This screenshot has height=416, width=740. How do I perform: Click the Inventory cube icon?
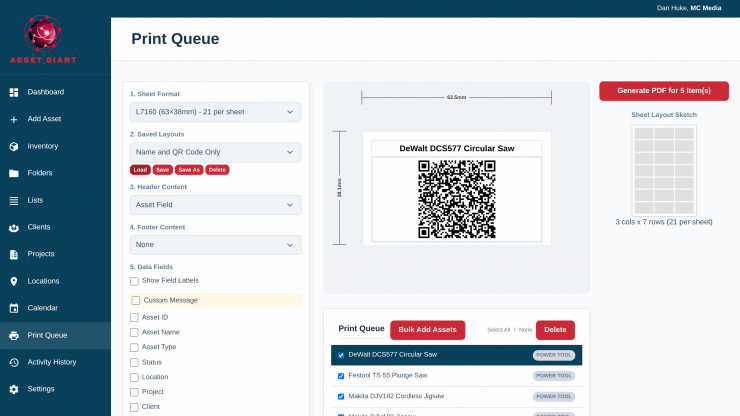pos(14,146)
